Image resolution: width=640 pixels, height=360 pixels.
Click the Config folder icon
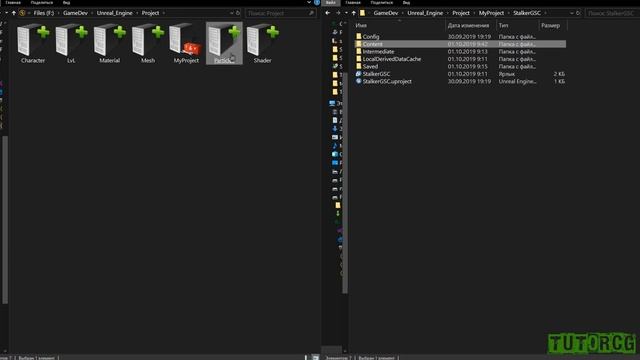(359, 36)
